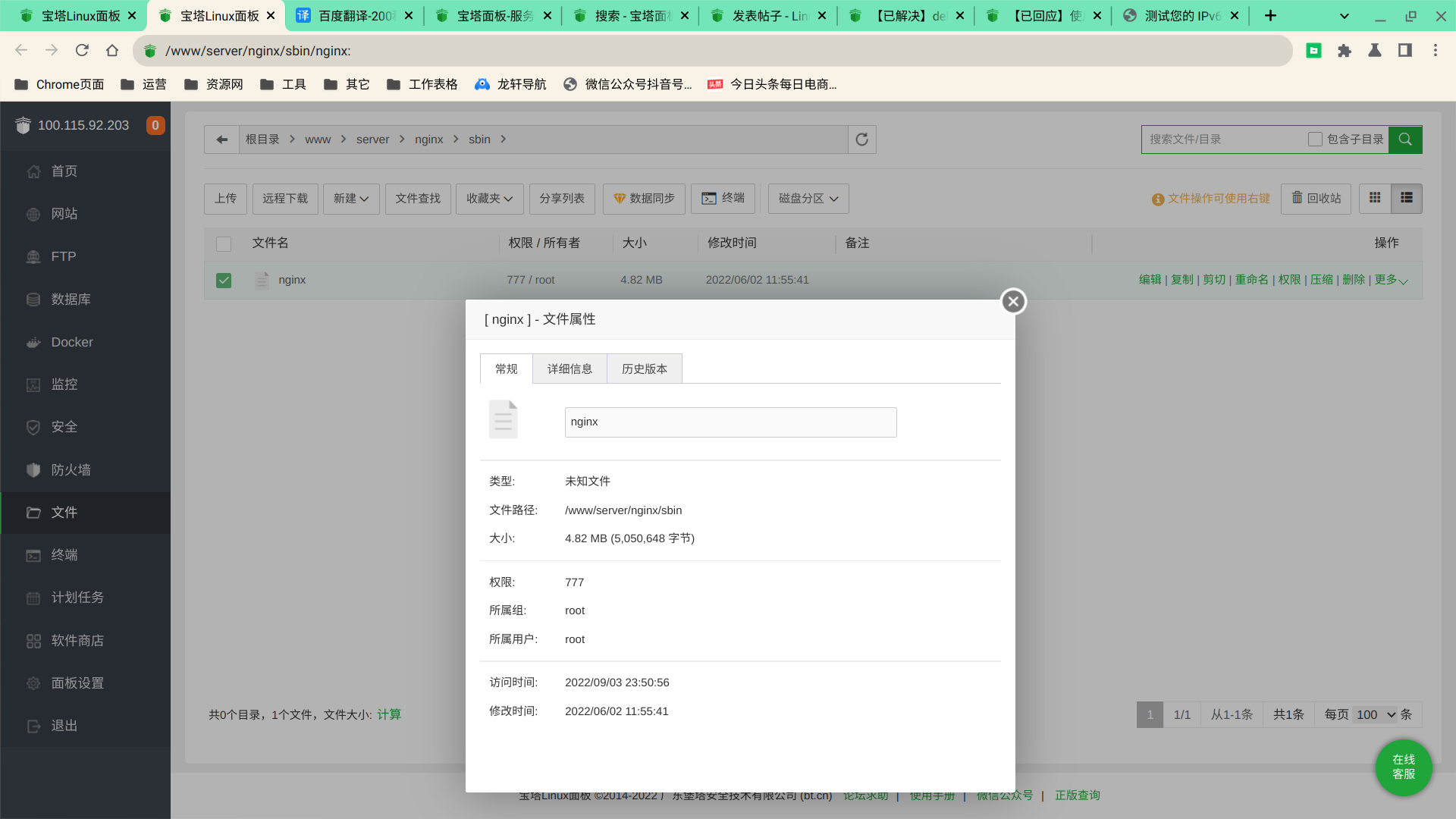
Task: Select the 常规 tab
Action: tap(507, 369)
